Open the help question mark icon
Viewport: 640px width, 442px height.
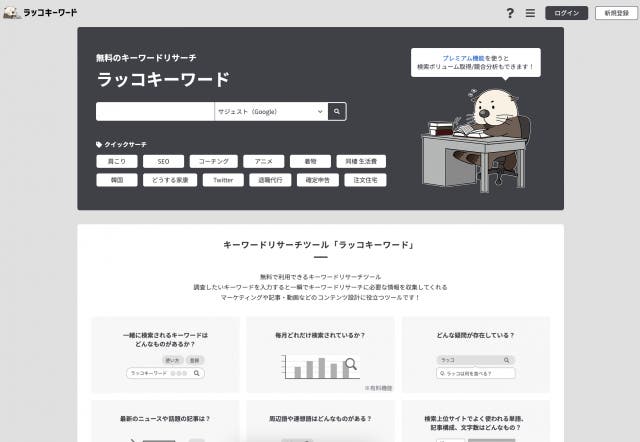(x=510, y=13)
